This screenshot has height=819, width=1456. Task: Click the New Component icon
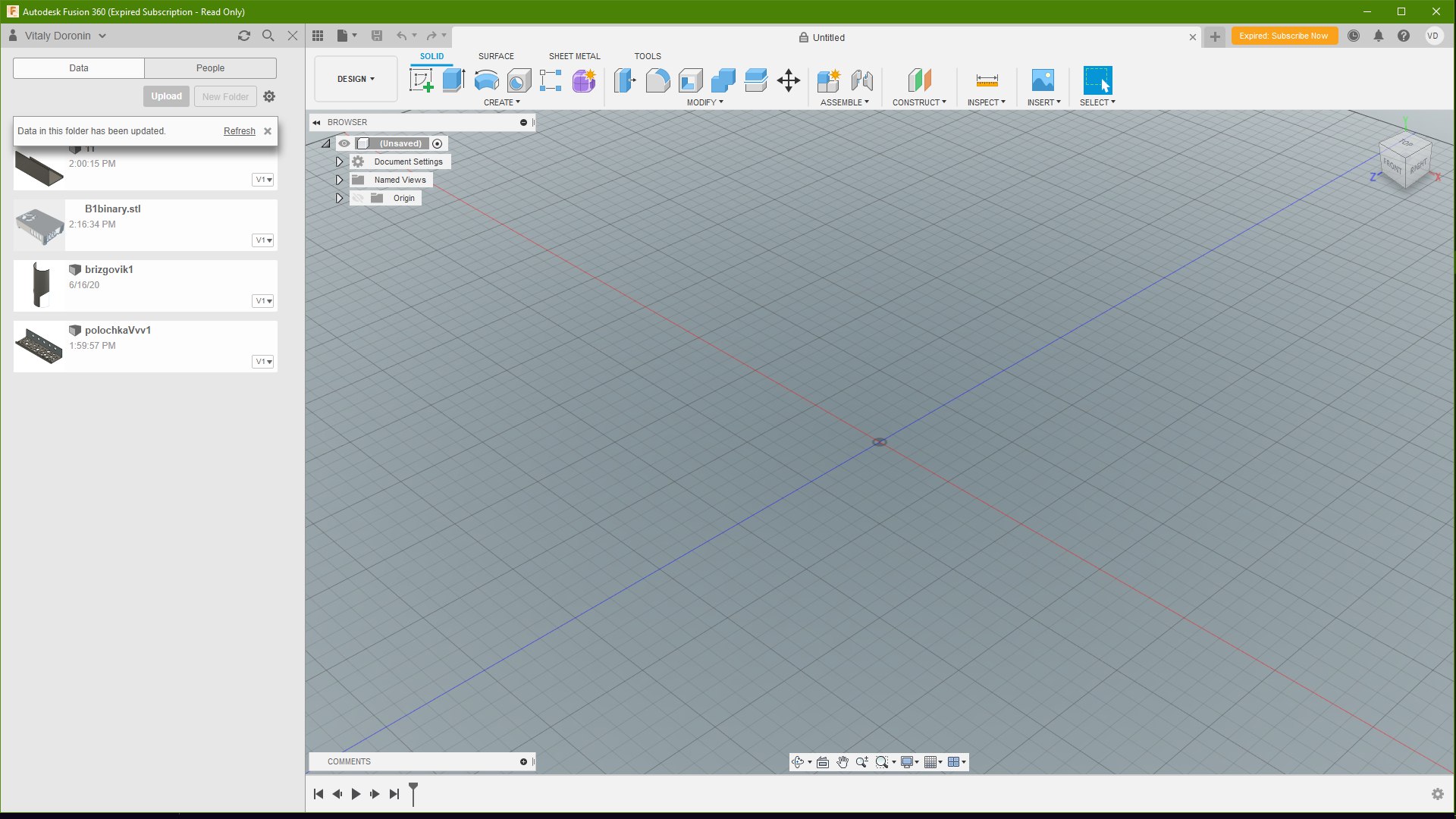pyautogui.click(x=829, y=80)
